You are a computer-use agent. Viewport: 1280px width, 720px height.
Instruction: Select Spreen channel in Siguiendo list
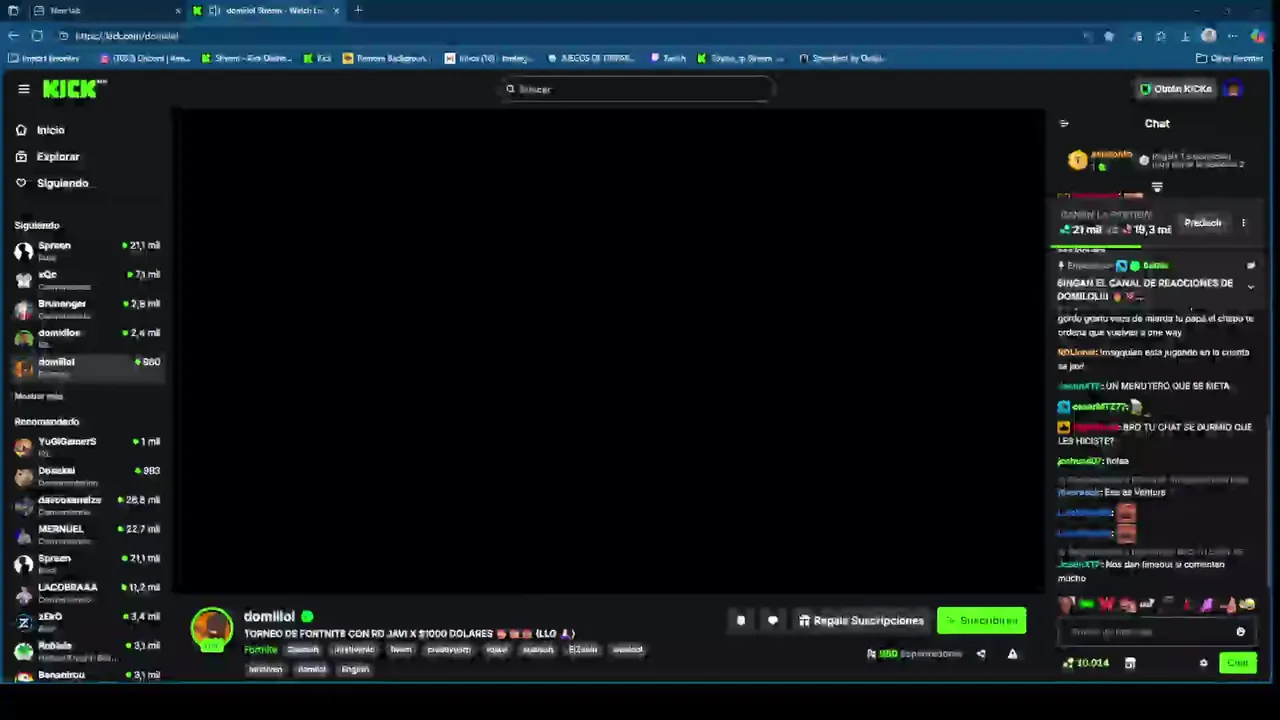click(88, 250)
